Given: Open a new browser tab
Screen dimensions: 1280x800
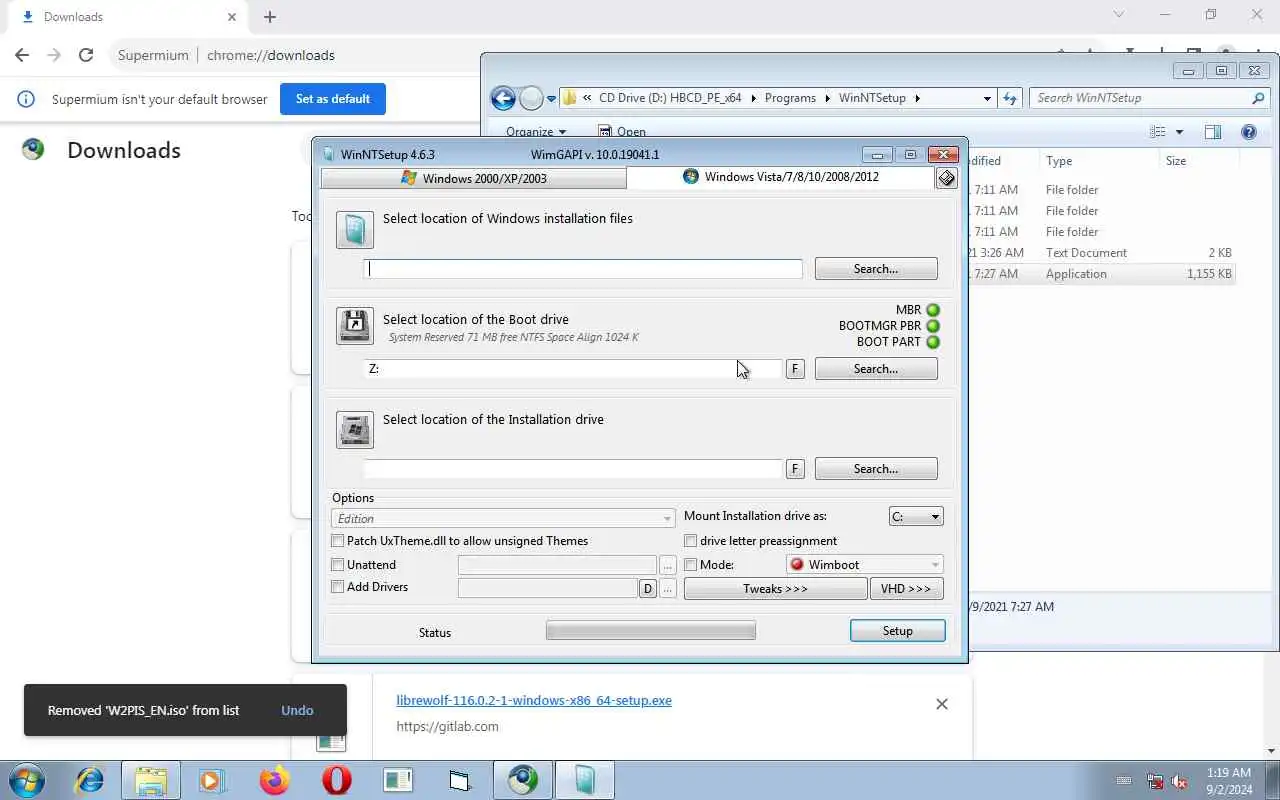Looking at the screenshot, I should [270, 17].
